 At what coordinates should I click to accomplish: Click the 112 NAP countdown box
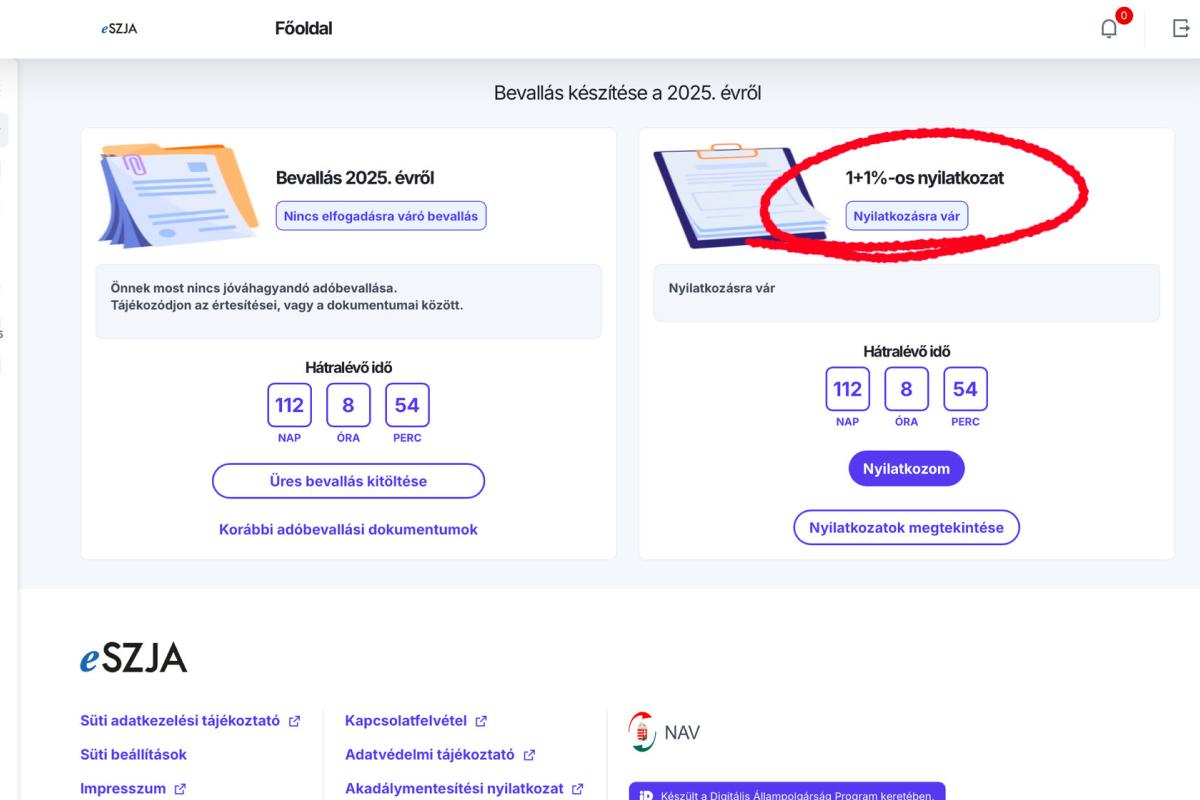tap(289, 405)
